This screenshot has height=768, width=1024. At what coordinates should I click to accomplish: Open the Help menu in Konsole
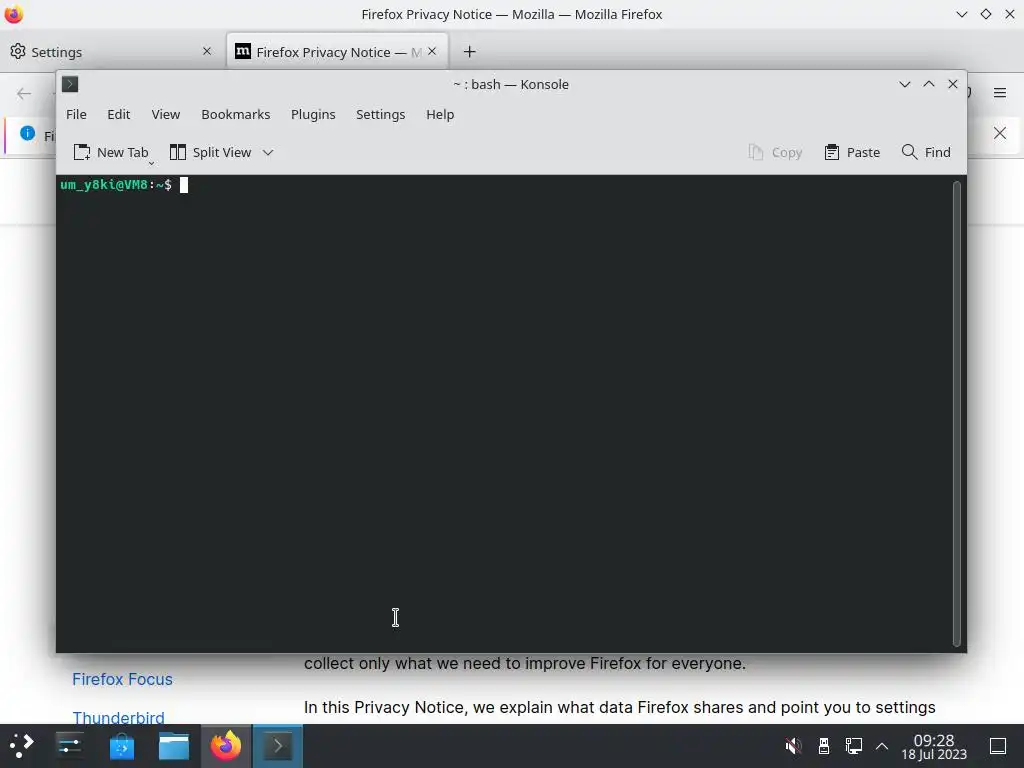click(x=440, y=114)
